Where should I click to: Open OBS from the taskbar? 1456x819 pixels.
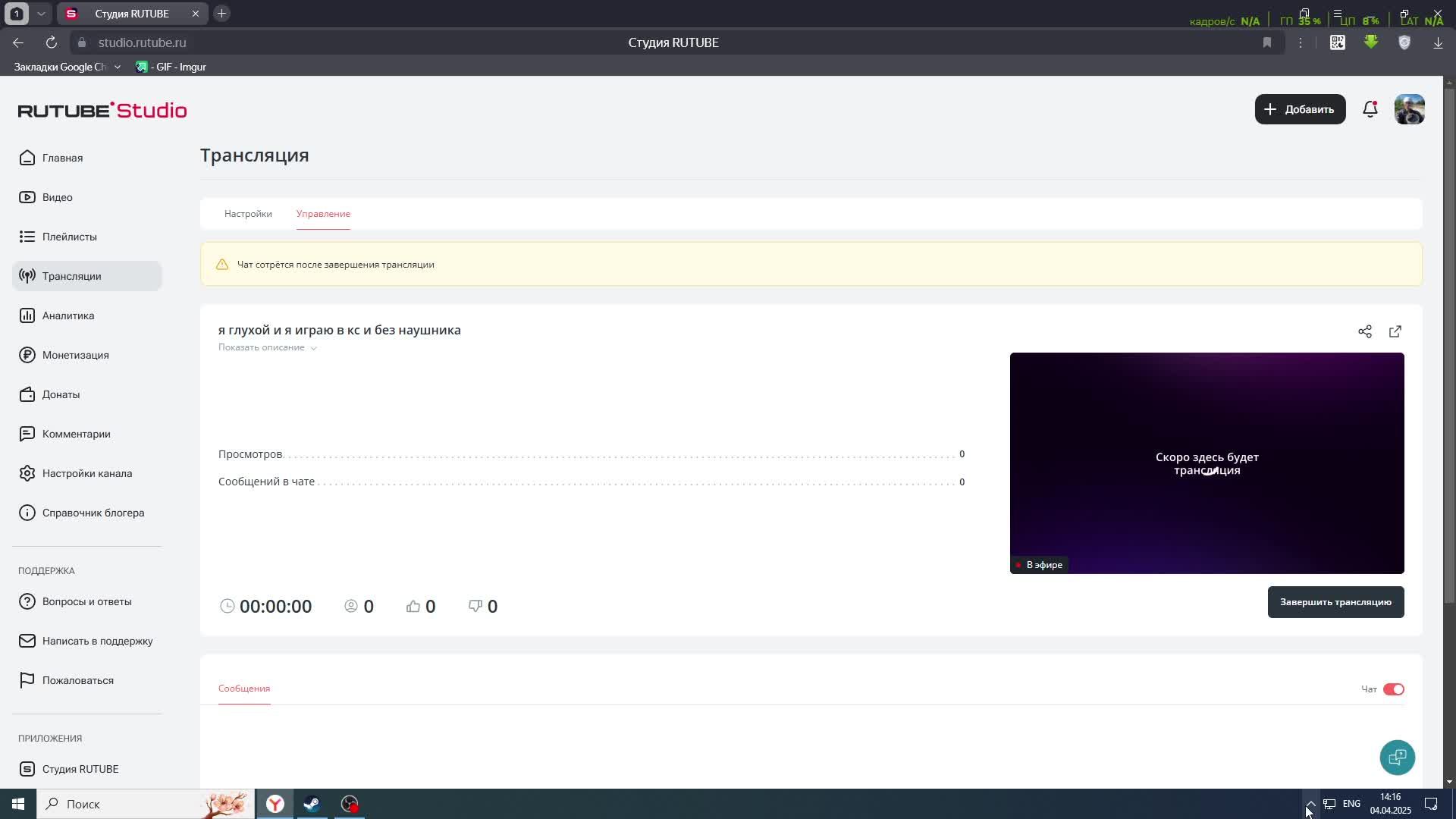pos(349,804)
